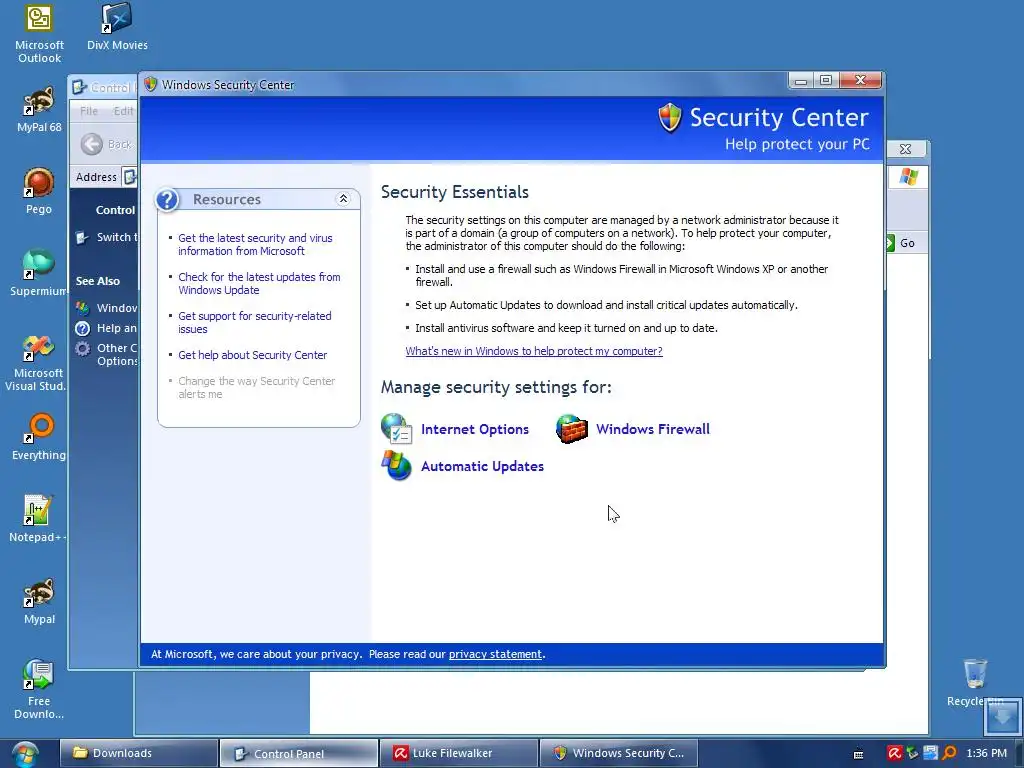1024x768 pixels.
Task: Click the Switch to view icon in Control Panel
Action: click(82, 237)
